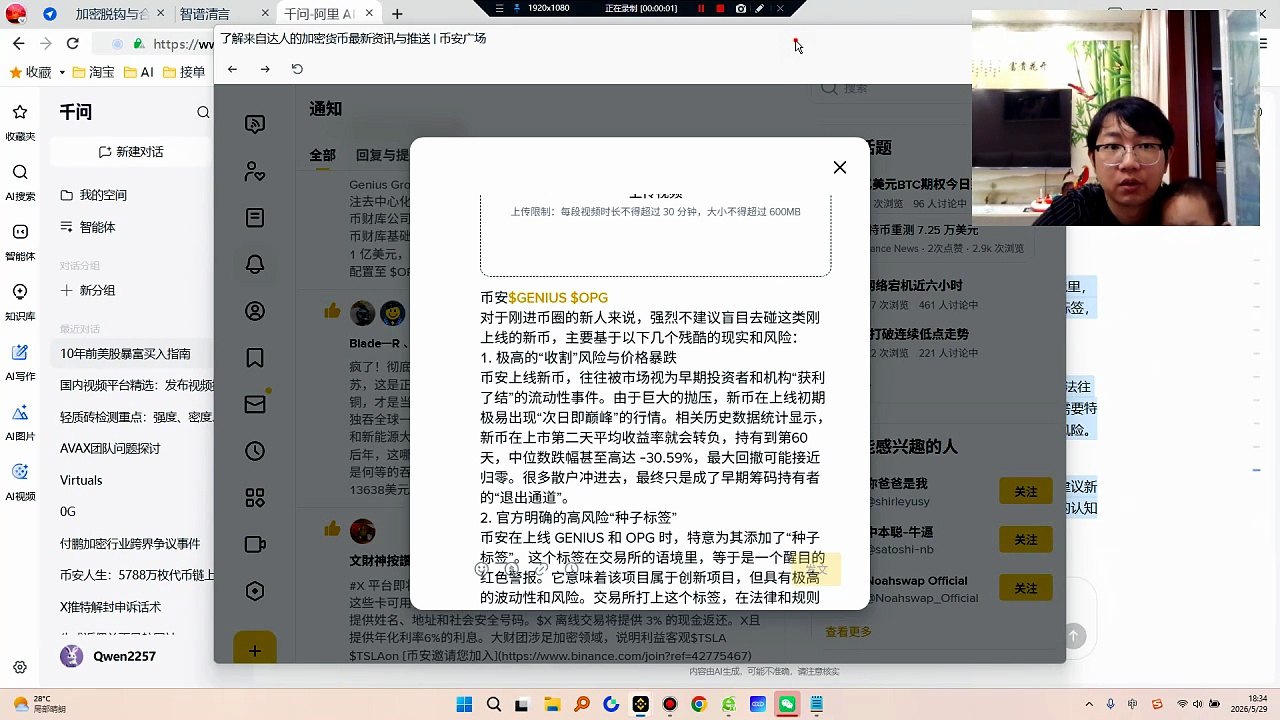
Task: Open the AI bookmarks folder
Action: (x=138, y=72)
